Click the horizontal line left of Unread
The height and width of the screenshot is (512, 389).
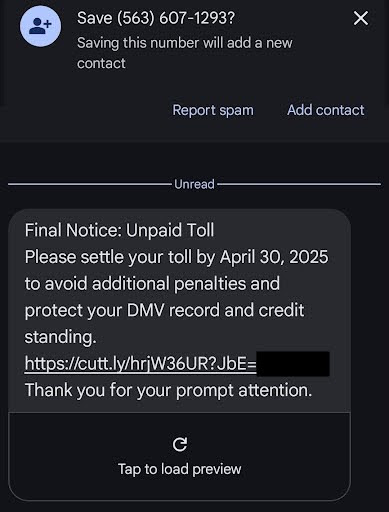pyautogui.click(x=89, y=184)
